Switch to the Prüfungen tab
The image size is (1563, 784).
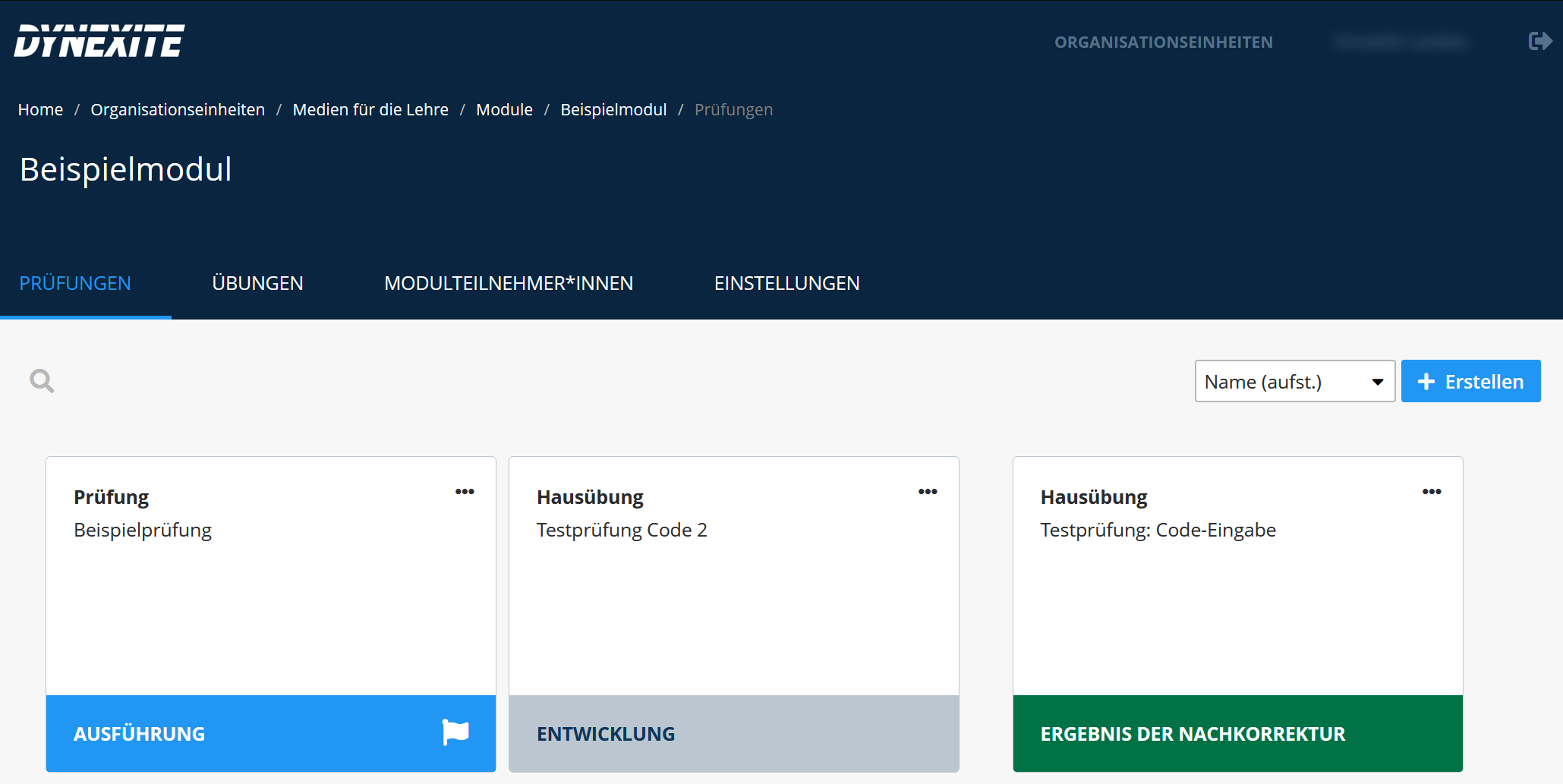(x=75, y=283)
